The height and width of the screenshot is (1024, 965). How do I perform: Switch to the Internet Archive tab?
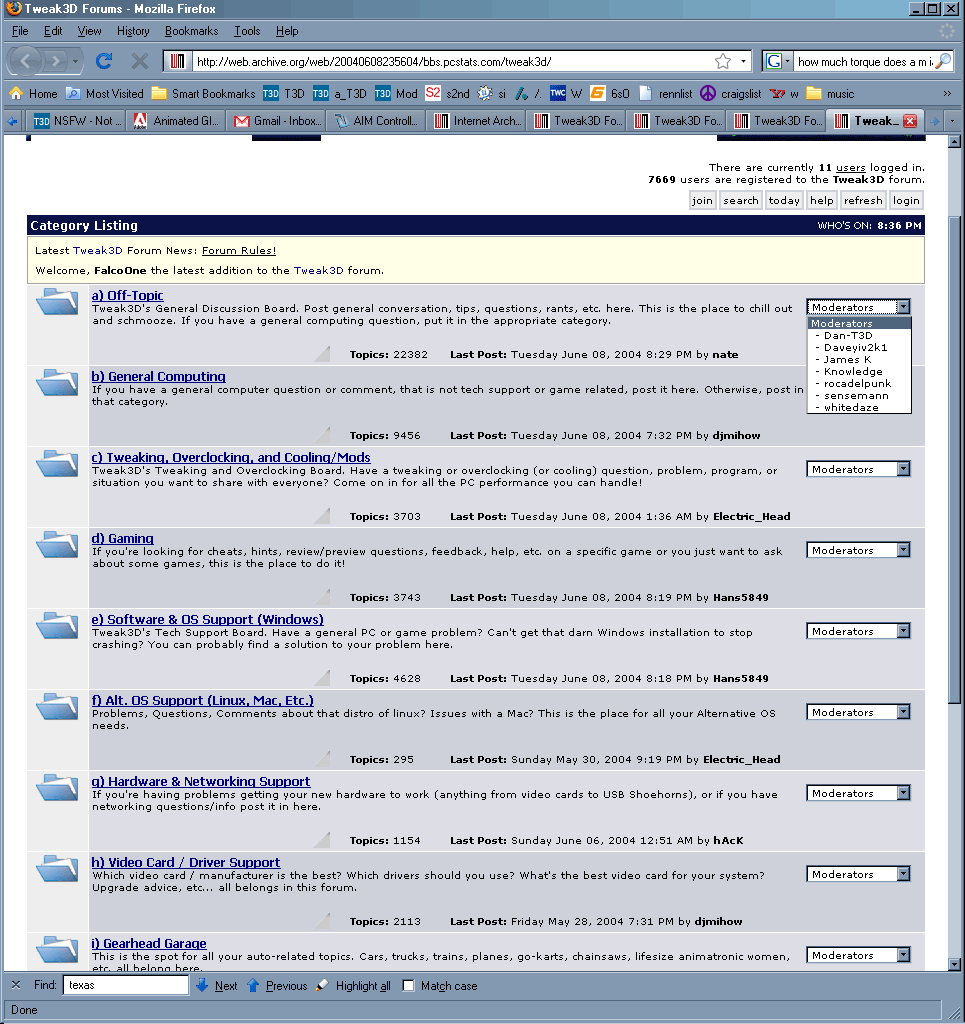coord(478,121)
